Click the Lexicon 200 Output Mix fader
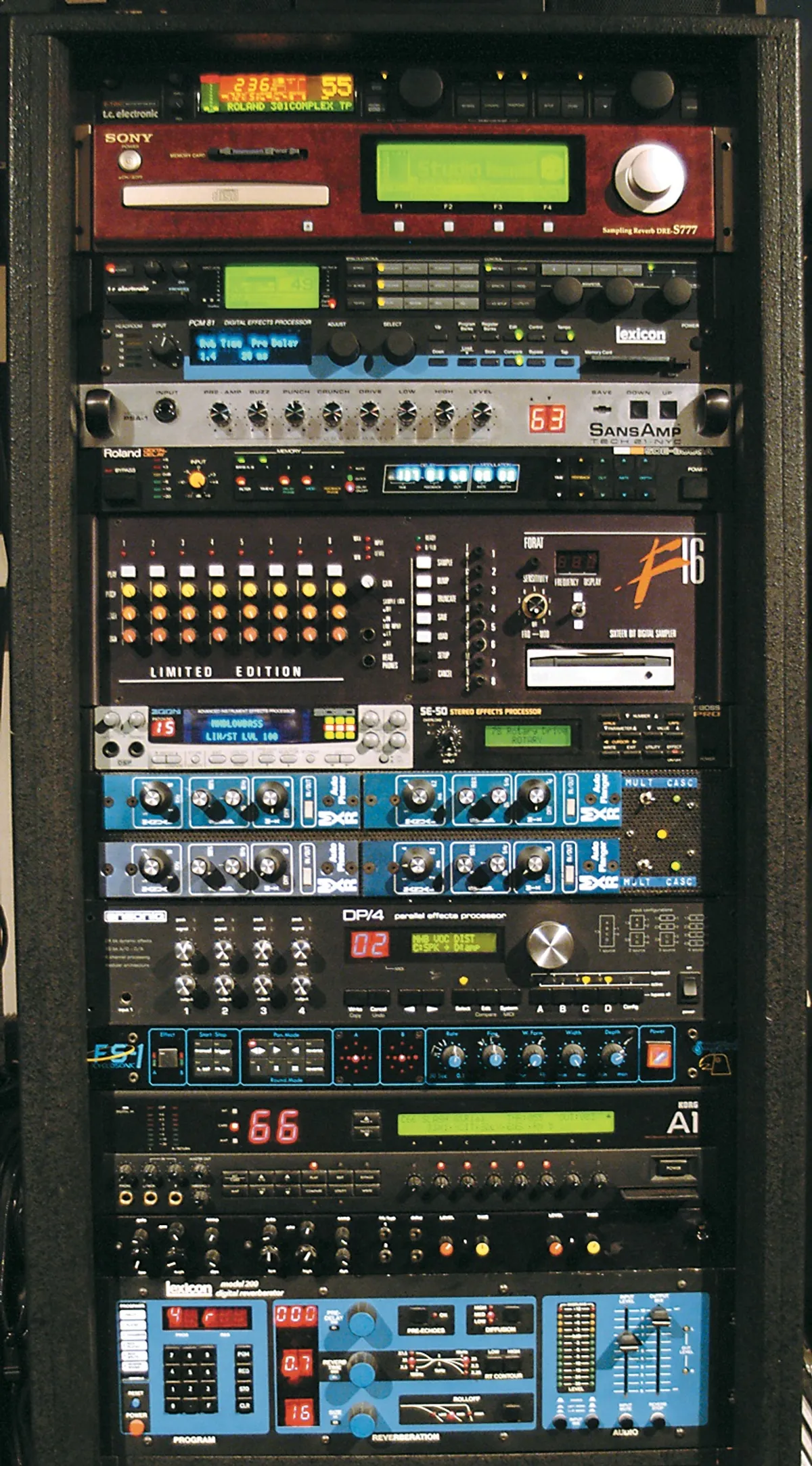 point(659,1316)
